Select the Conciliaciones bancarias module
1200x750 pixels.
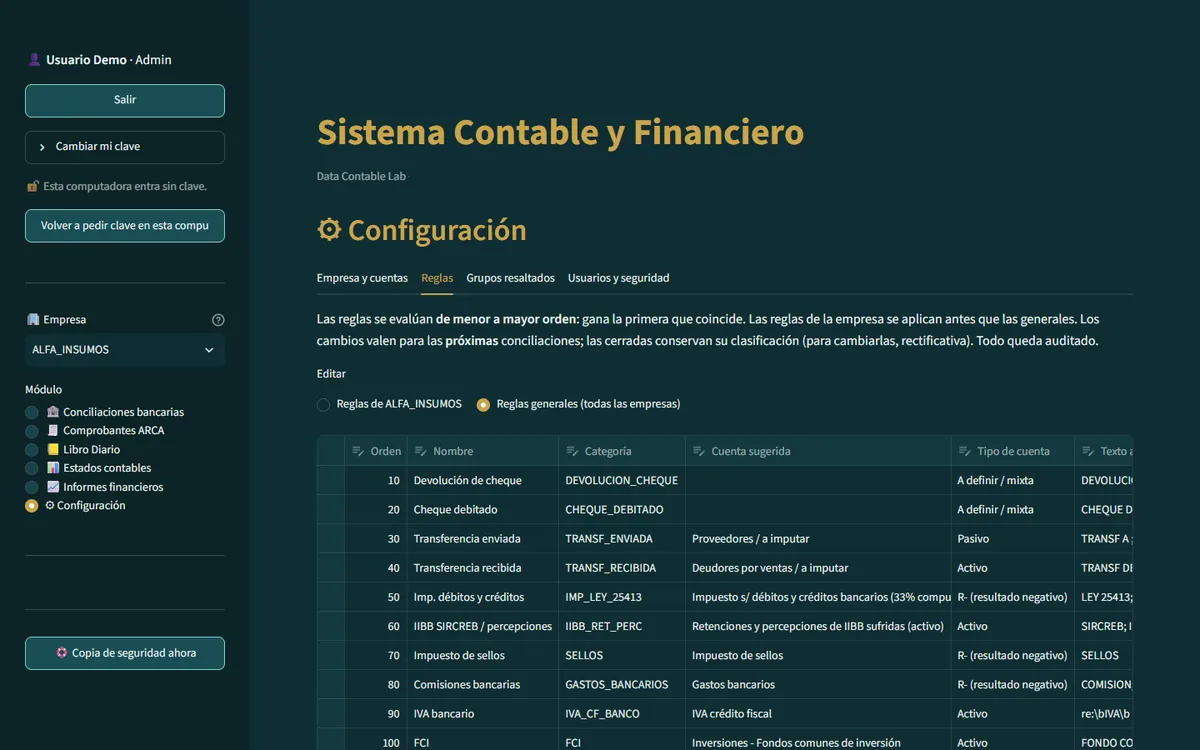click(105, 412)
